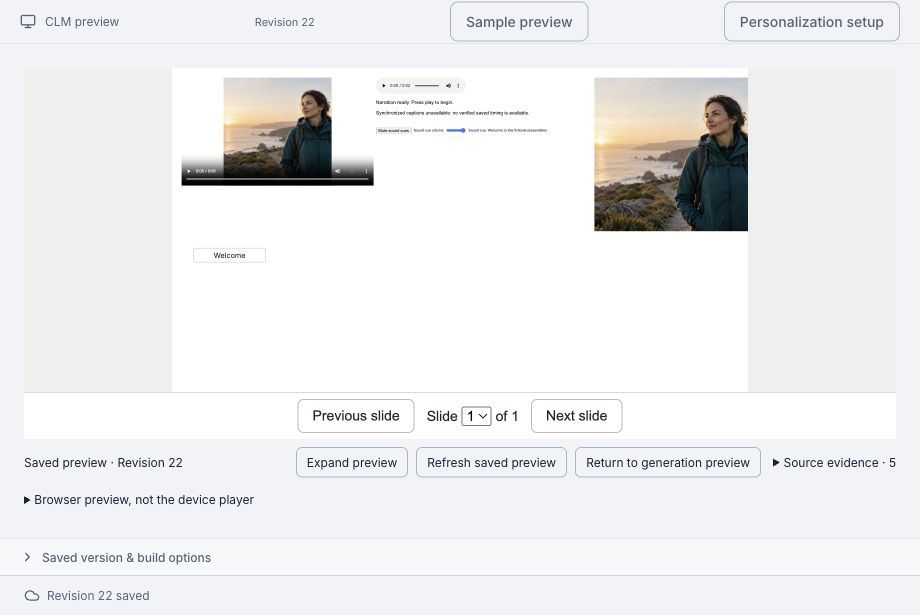Click the cloud icon beside Revision 22 saved
The height and width of the screenshot is (615, 920).
click(32, 596)
